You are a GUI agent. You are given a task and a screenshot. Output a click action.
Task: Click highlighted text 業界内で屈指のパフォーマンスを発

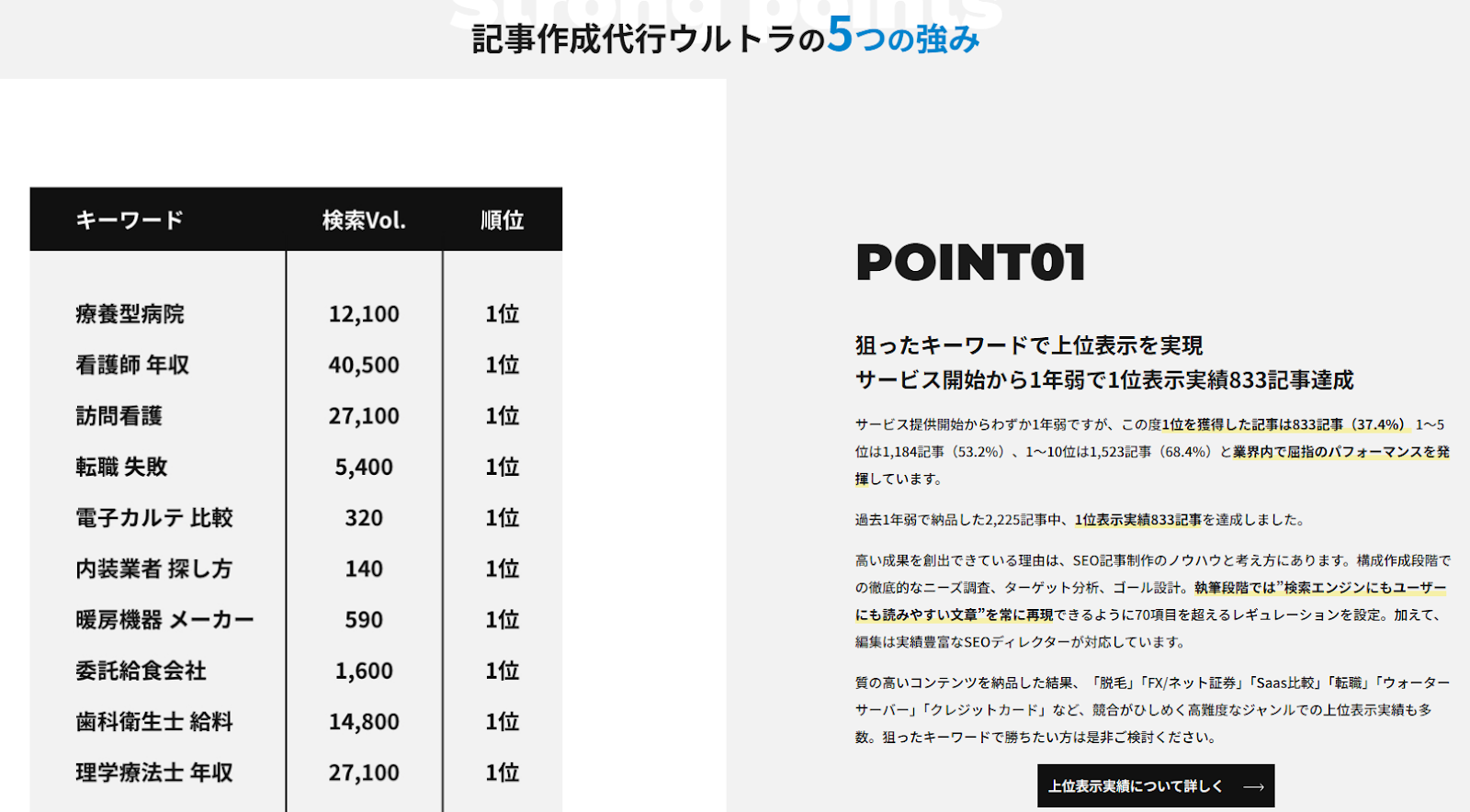point(1341,452)
